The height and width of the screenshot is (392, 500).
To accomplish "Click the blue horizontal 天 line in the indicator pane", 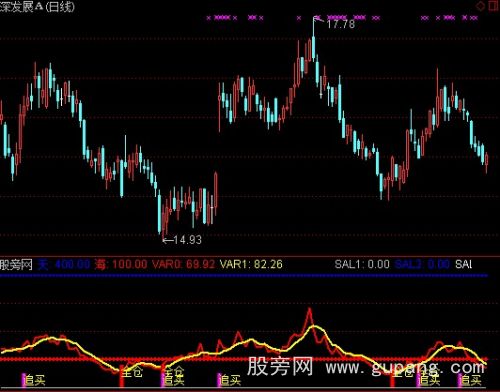I will [x=244, y=276].
